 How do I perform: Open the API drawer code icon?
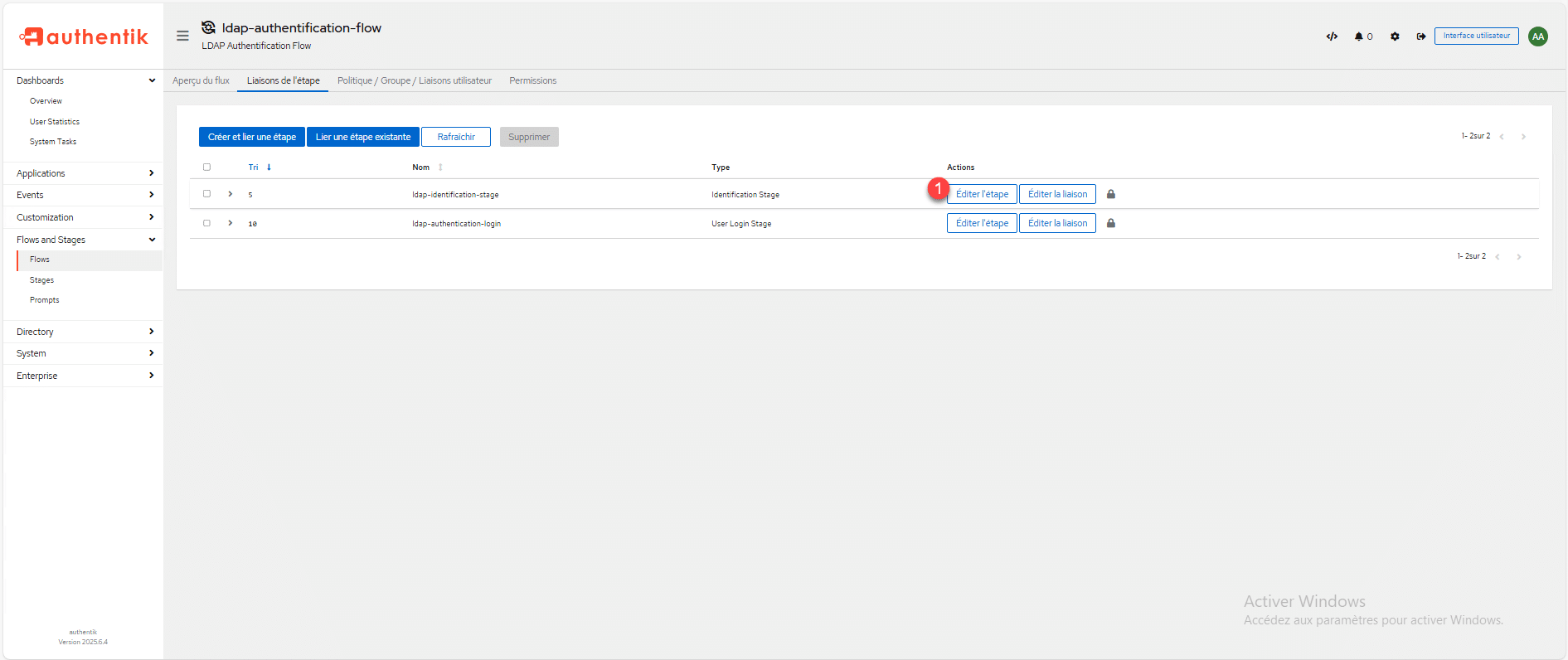click(1332, 36)
